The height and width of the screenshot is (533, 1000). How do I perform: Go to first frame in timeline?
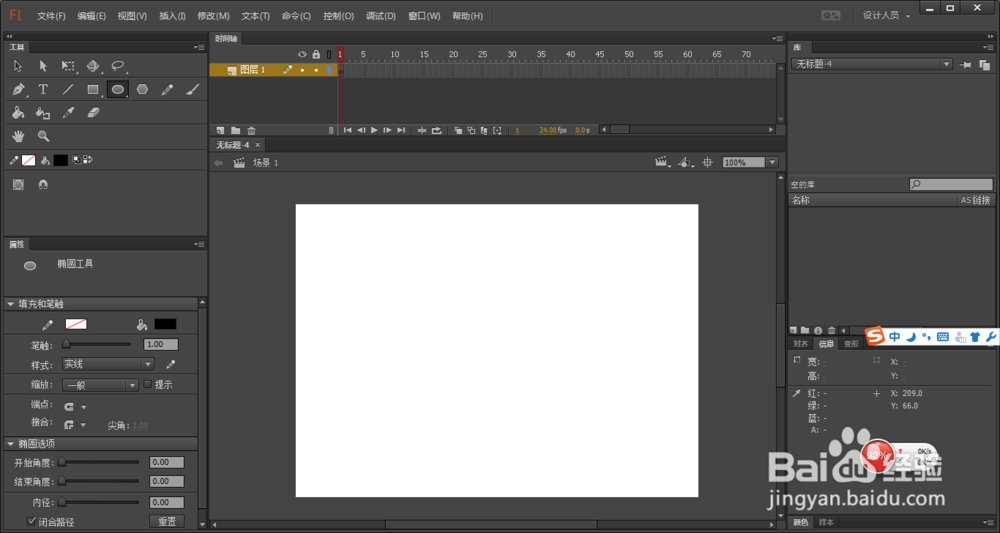click(x=348, y=130)
